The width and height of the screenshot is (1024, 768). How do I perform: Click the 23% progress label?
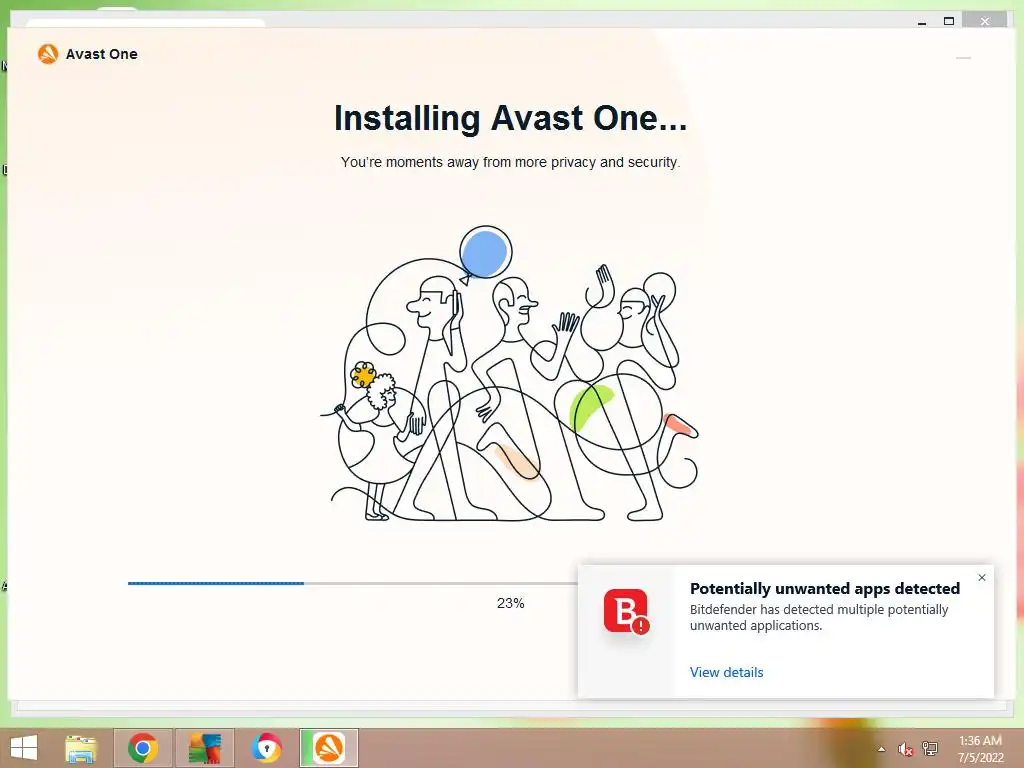[511, 603]
